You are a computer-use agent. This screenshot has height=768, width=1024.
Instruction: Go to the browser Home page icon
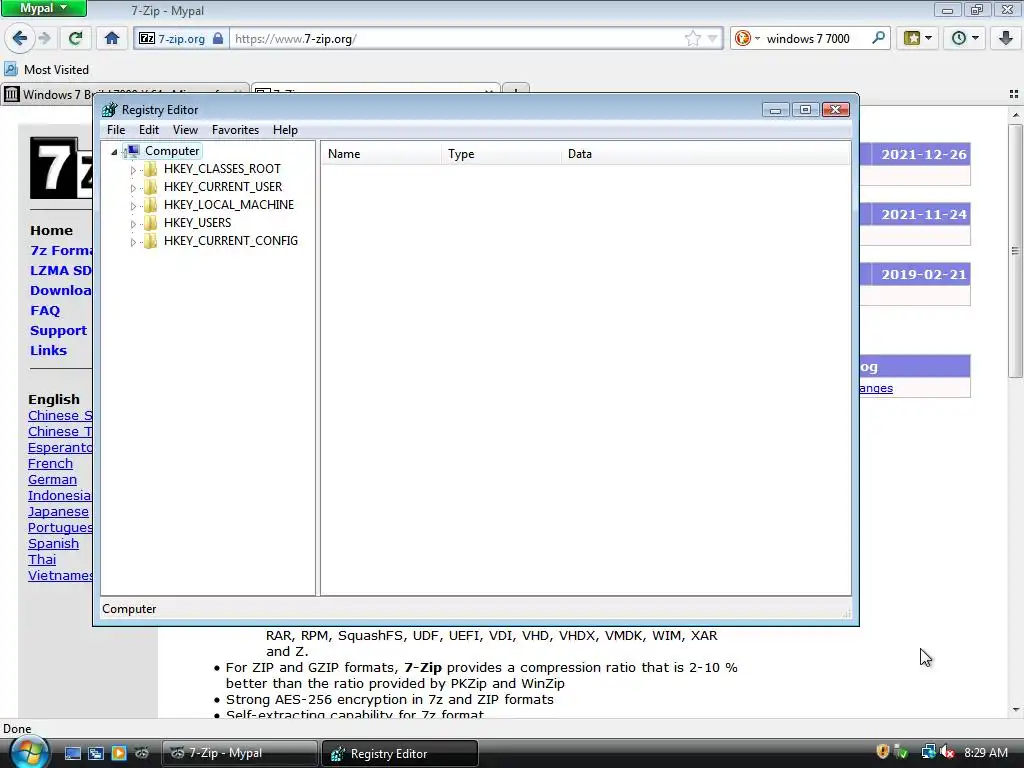pos(112,38)
